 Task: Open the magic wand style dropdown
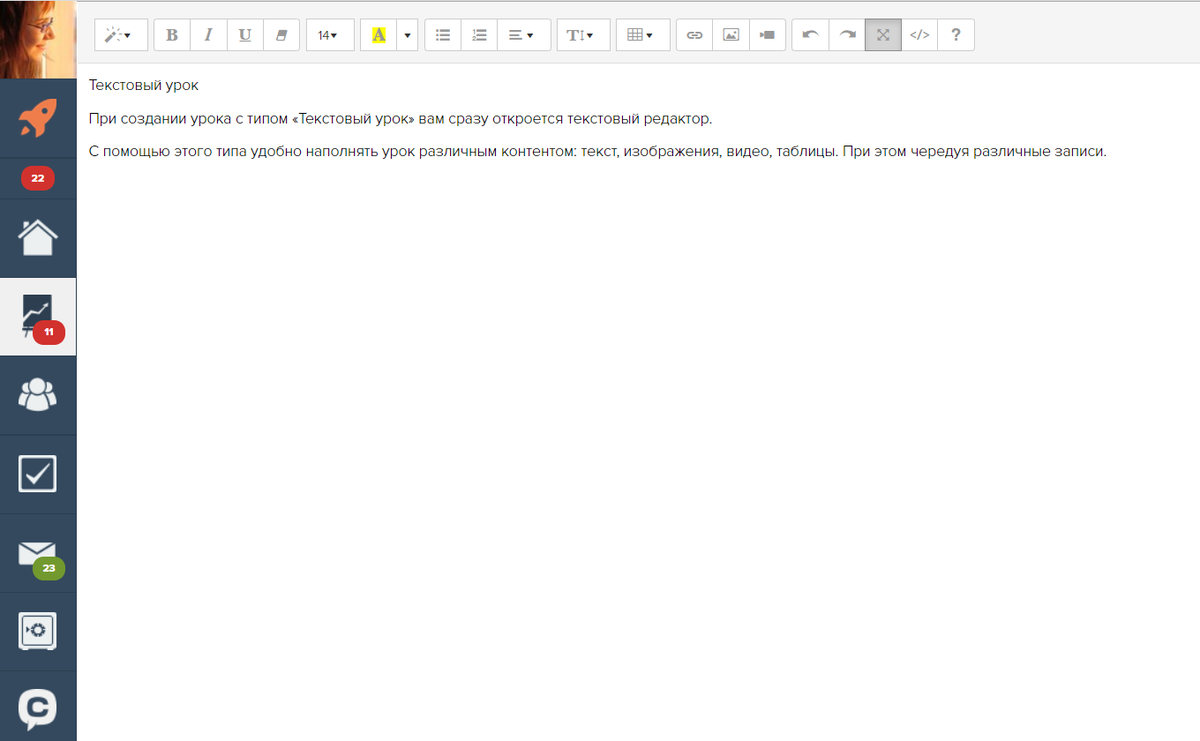click(120, 35)
